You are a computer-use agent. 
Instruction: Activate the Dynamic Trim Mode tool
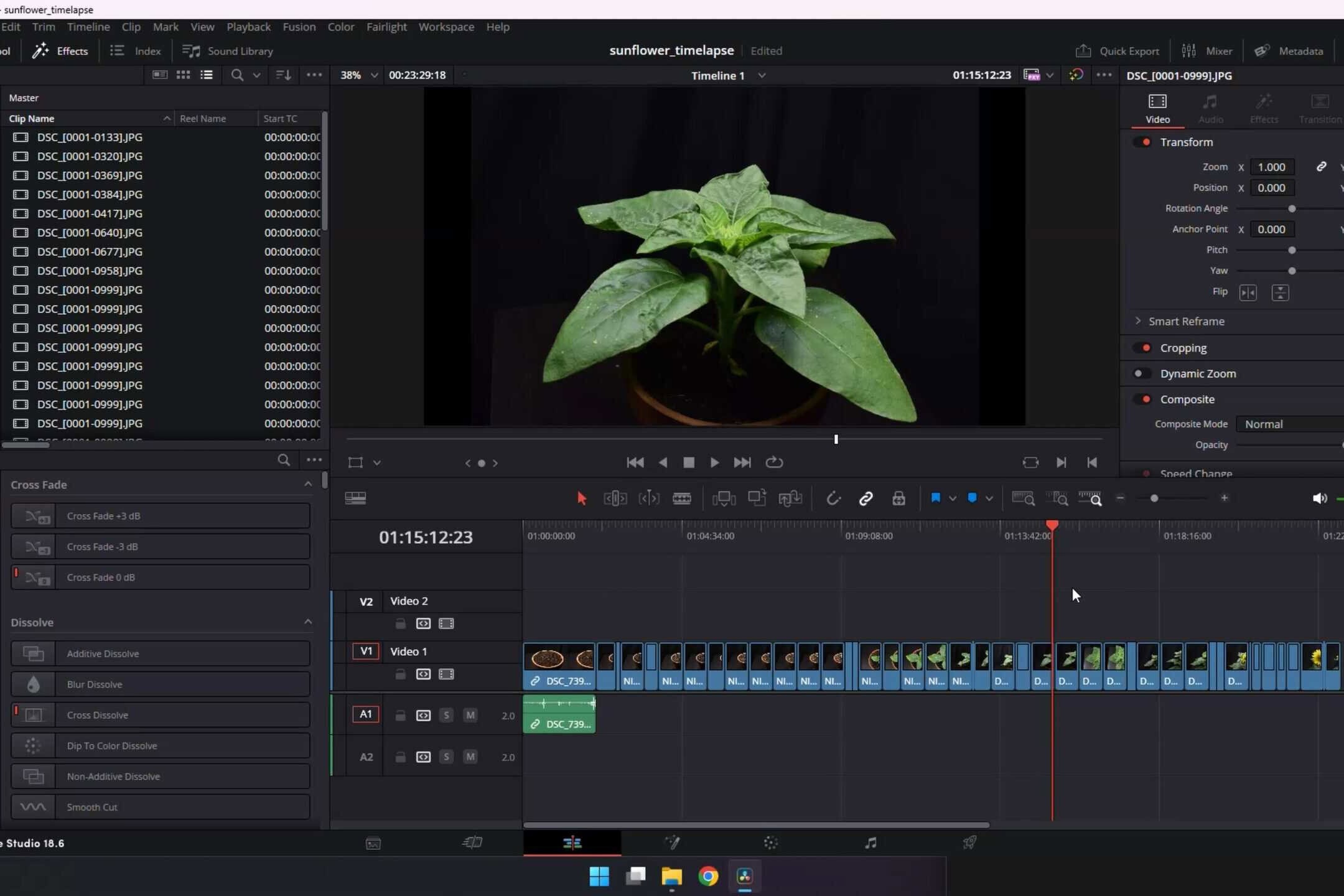648,498
